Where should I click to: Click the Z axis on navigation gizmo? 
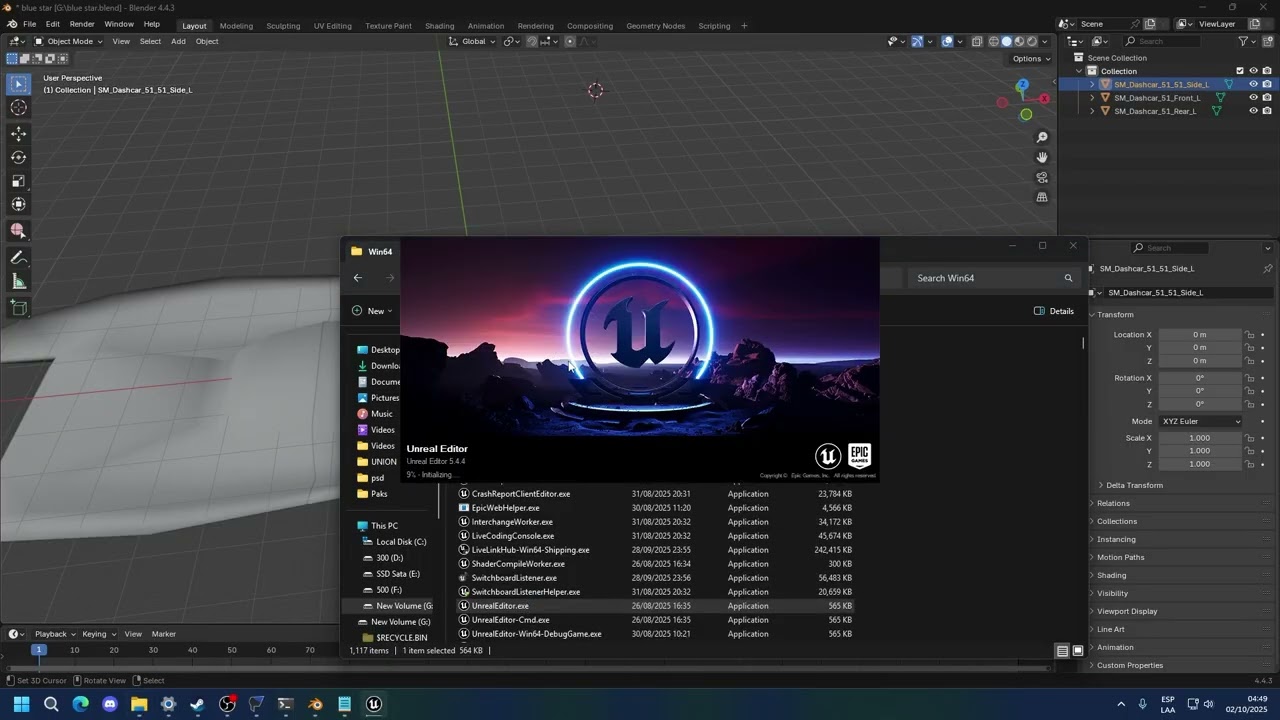coord(1021,86)
